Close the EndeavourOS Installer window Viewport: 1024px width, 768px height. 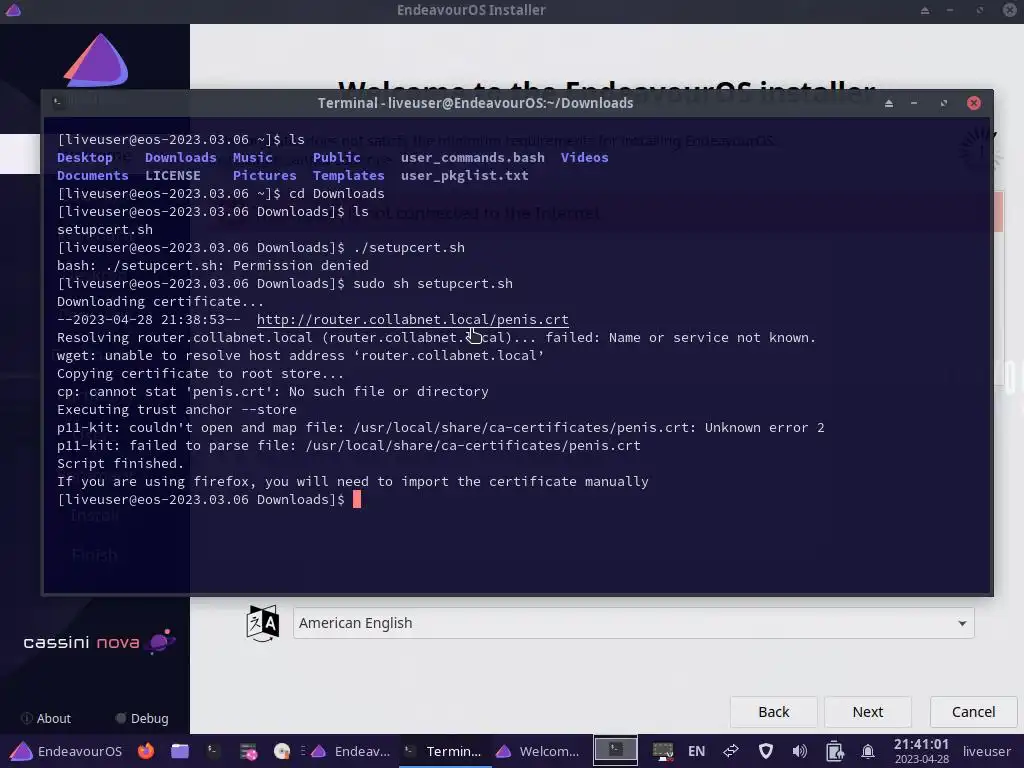(1009, 10)
